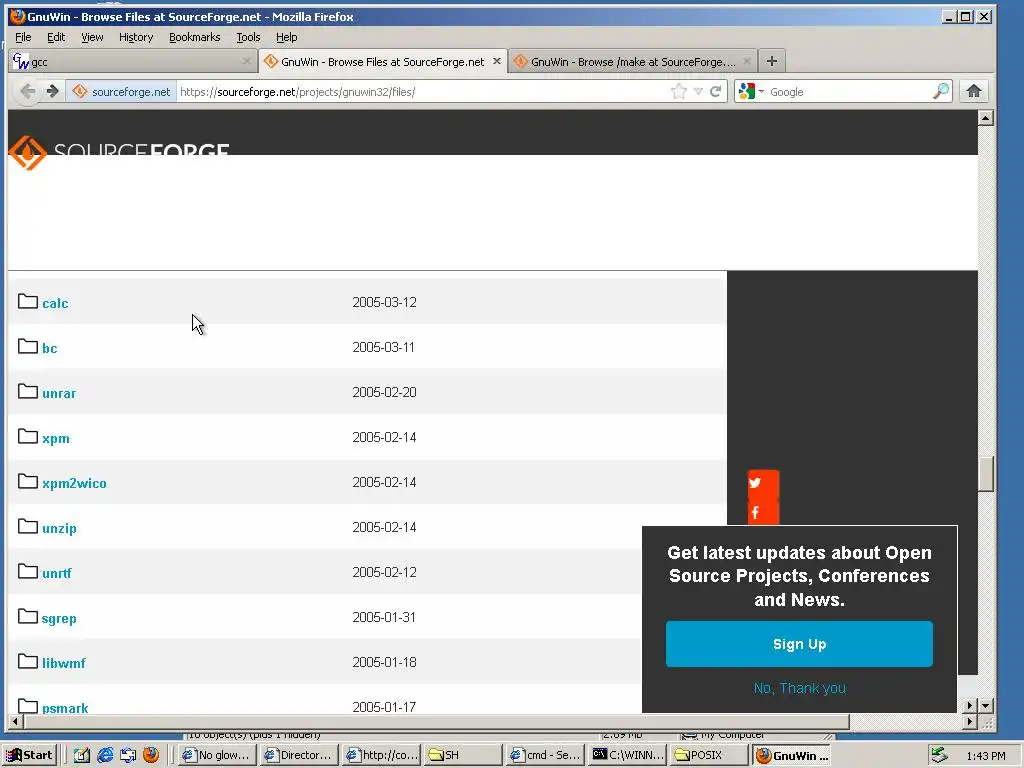Viewport: 1024px width, 768px height.
Task: Switch to the gcc tab
Action: click(x=131, y=61)
